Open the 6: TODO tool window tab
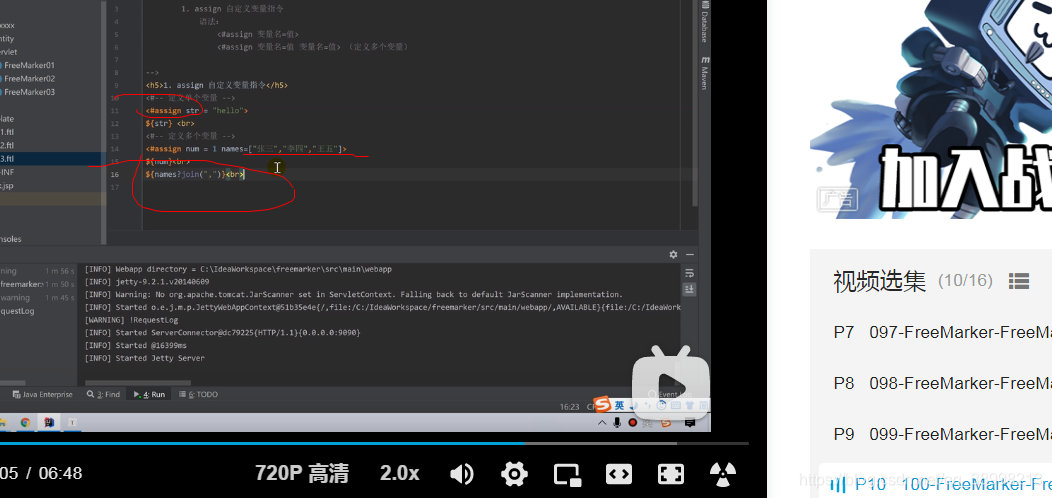This screenshot has width=1052, height=498. click(x=199, y=395)
